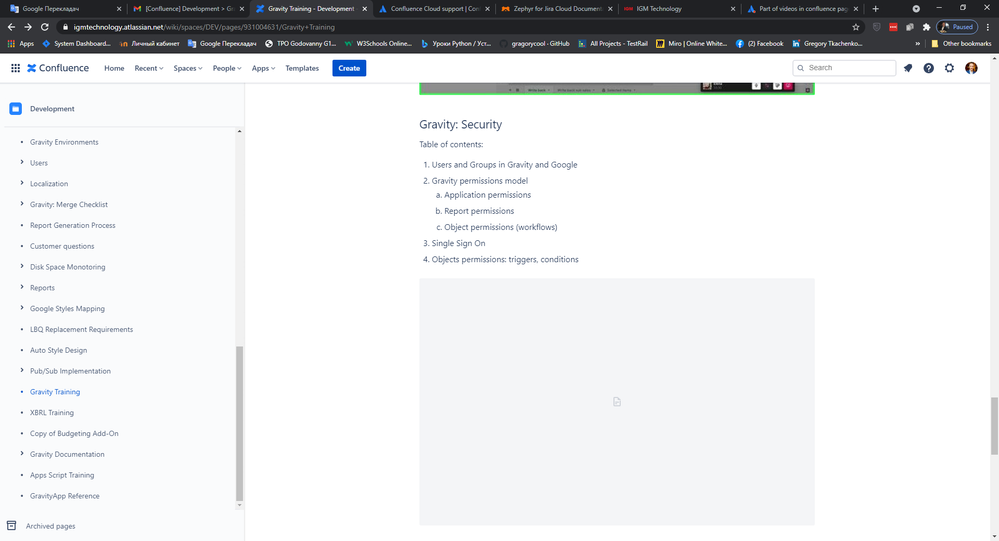This screenshot has height=541, width=999.
Task: Expand Disk Space Monotoring tree item
Action: (x=22, y=267)
